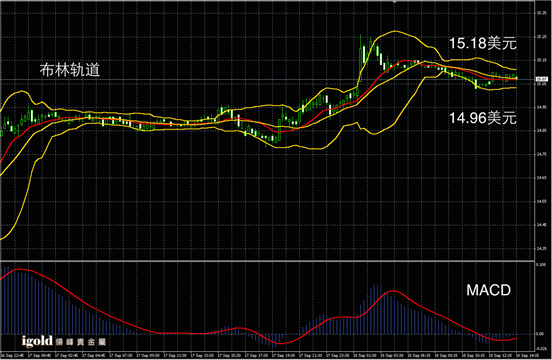Click the 14.35 price axis label
The image size is (552, 360).
coord(541,248)
